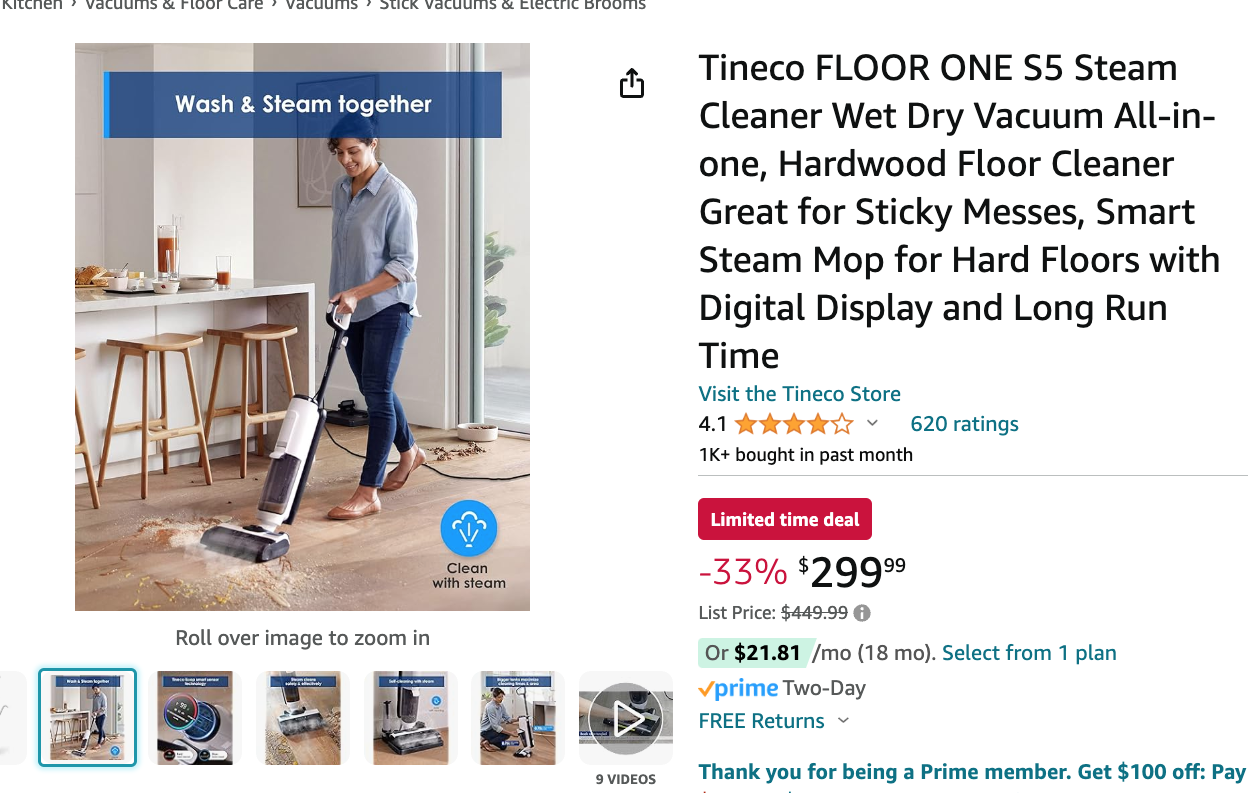1249x793 pixels.
Task: Click the prime checkmark logo
Action: tap(738, 688)
